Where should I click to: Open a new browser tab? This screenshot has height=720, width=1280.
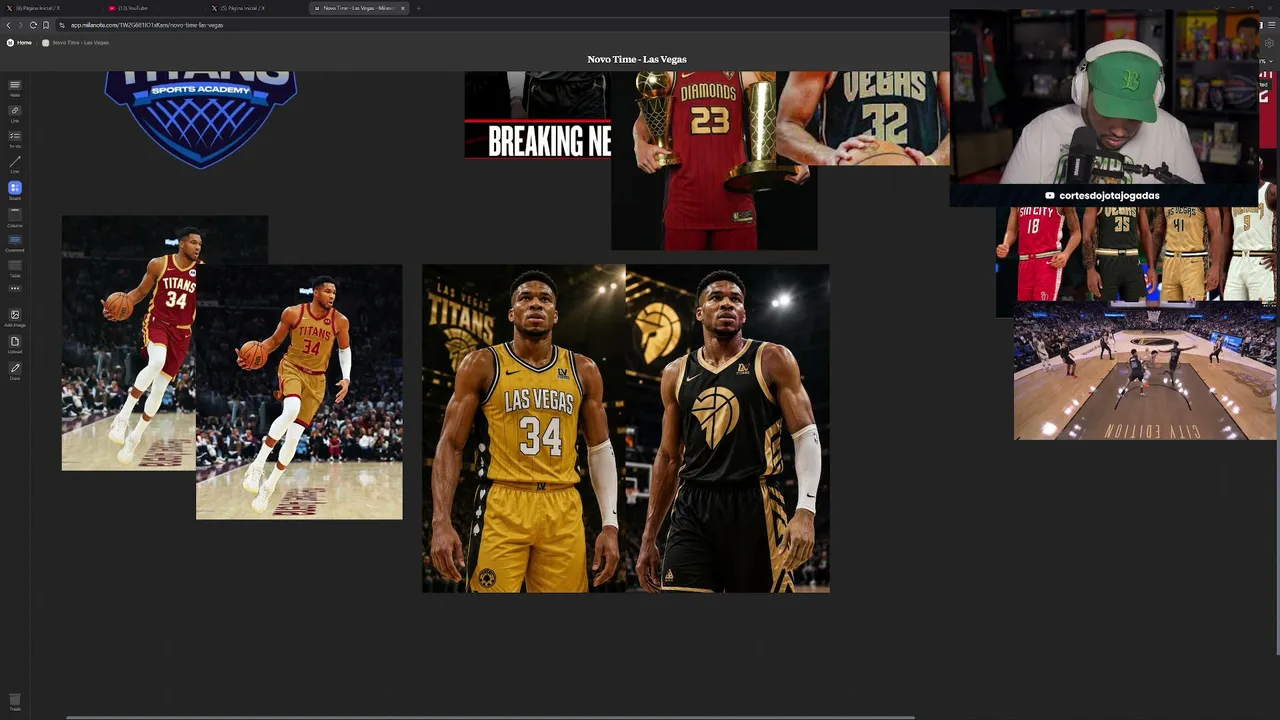pyautogui.click(x=418, y=8)
